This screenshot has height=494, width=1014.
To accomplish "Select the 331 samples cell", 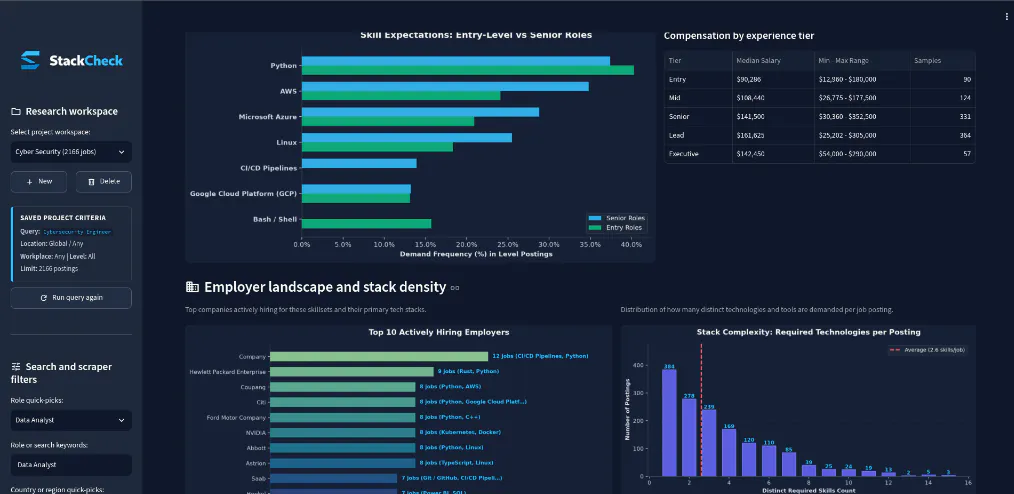I will 942,116.
